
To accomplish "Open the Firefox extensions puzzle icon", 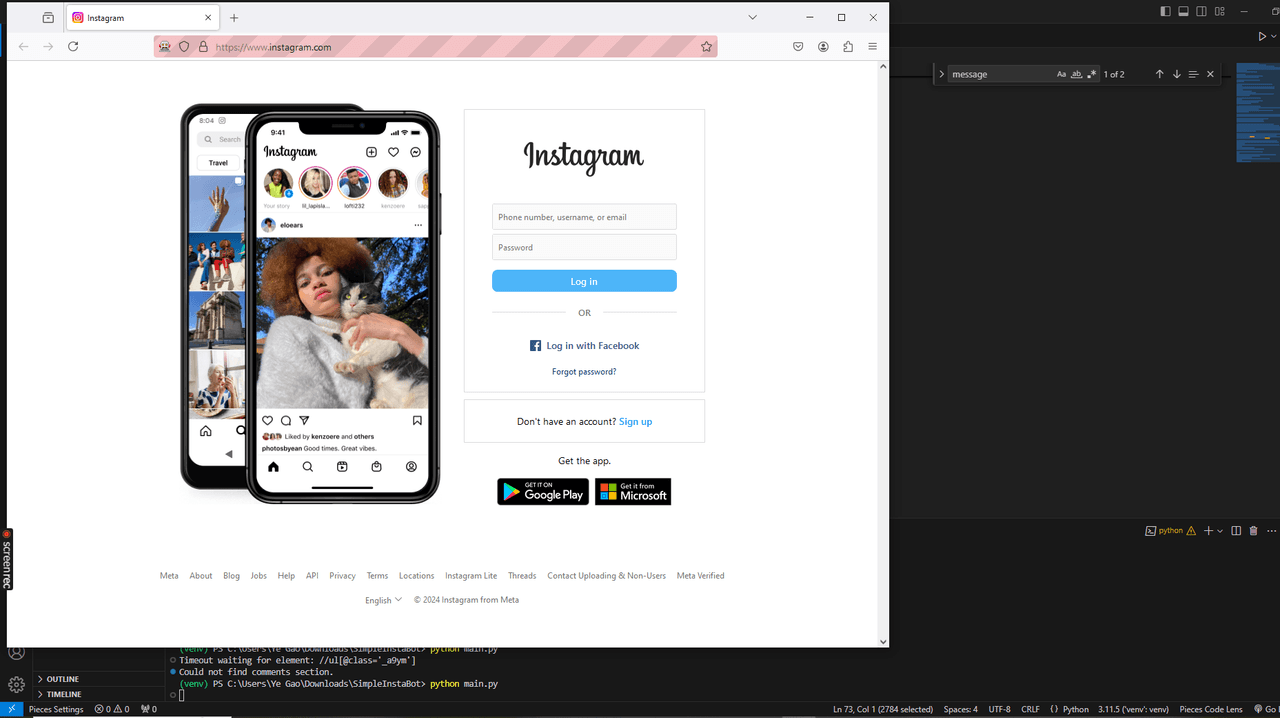I will 848,47.
